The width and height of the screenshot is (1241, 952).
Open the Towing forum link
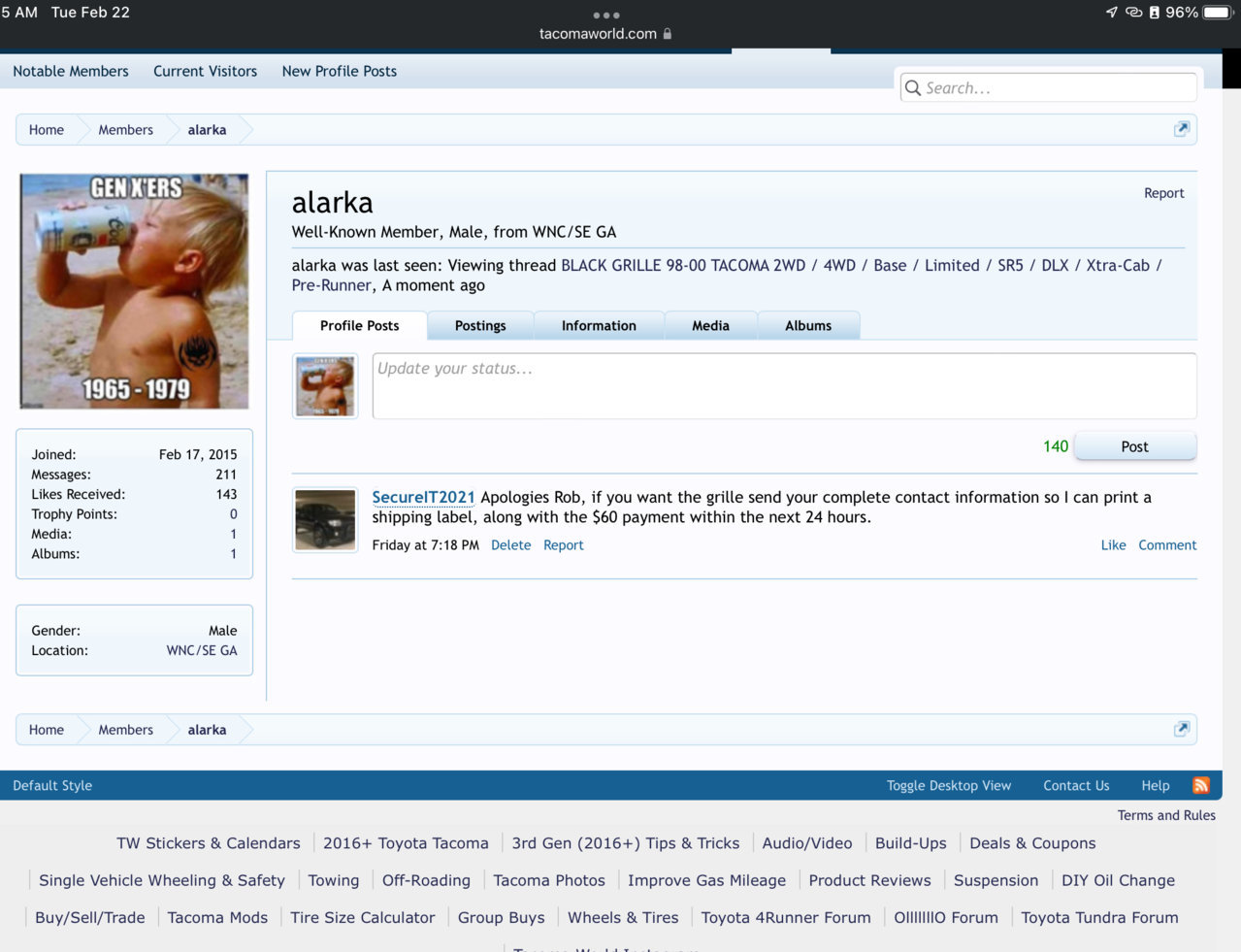pyautogui.click(x=334, y=880)
